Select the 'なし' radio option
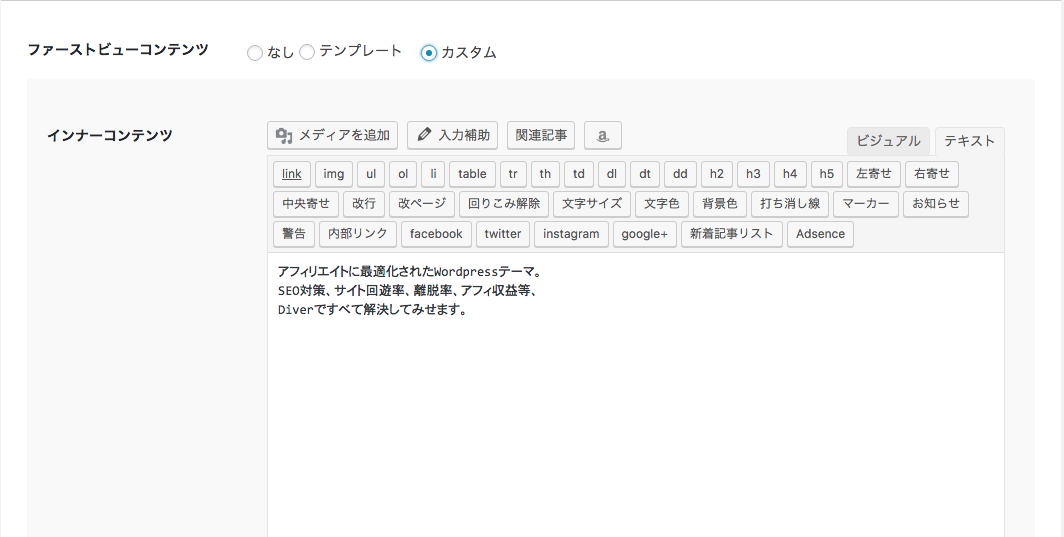 pyautogui.click(x=255, y=53)
